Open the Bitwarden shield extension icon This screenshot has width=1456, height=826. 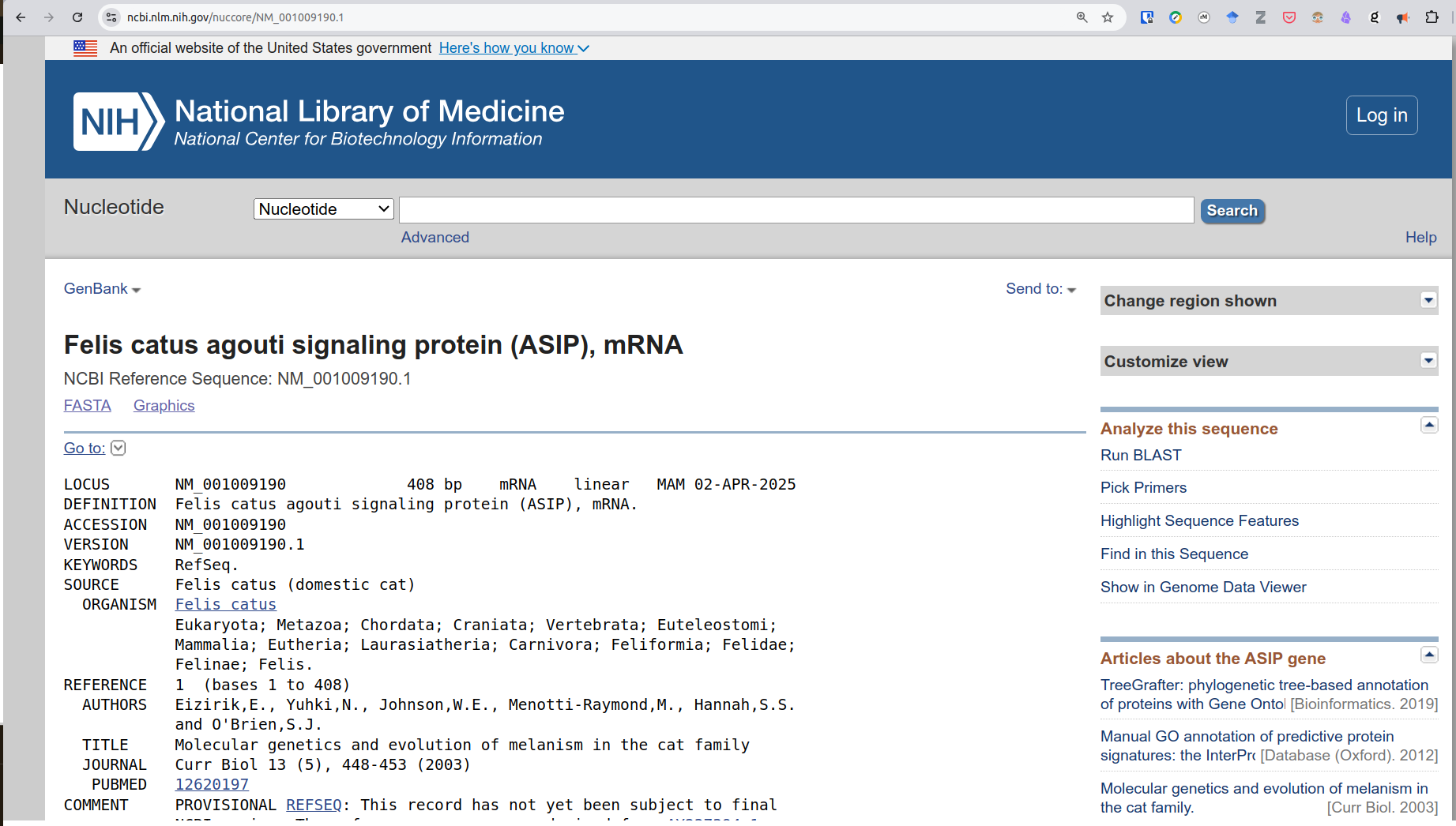1147,17
